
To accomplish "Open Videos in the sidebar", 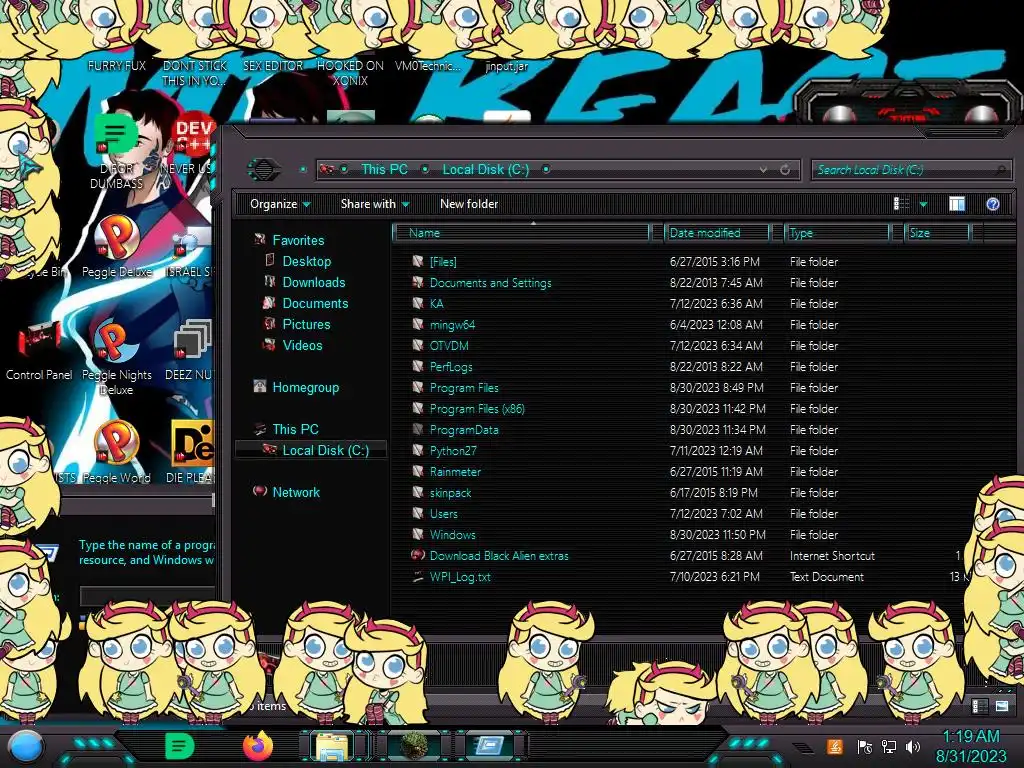I will pyautogui.click(x=302, y=345).
